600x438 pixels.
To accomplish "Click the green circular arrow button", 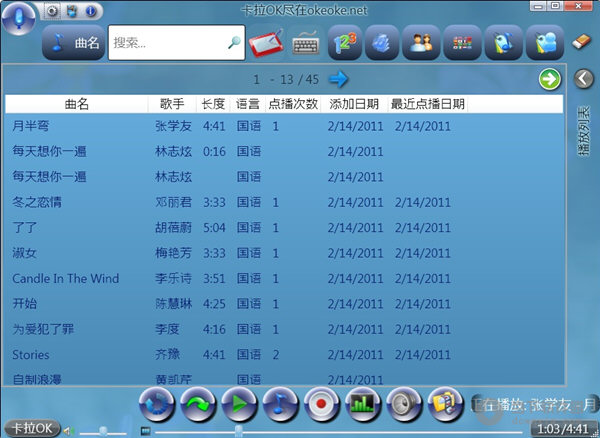I will 550,79.
